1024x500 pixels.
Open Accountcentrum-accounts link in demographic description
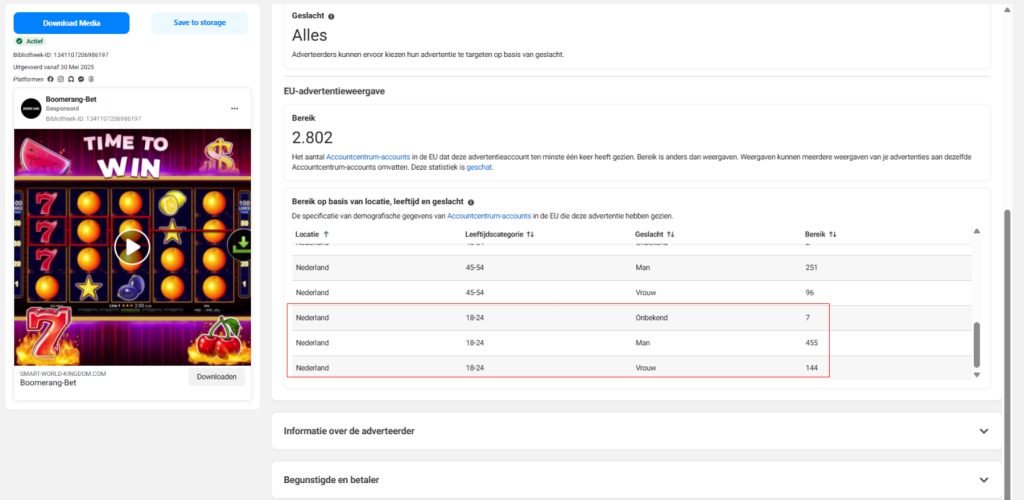[x=489, y=216]
